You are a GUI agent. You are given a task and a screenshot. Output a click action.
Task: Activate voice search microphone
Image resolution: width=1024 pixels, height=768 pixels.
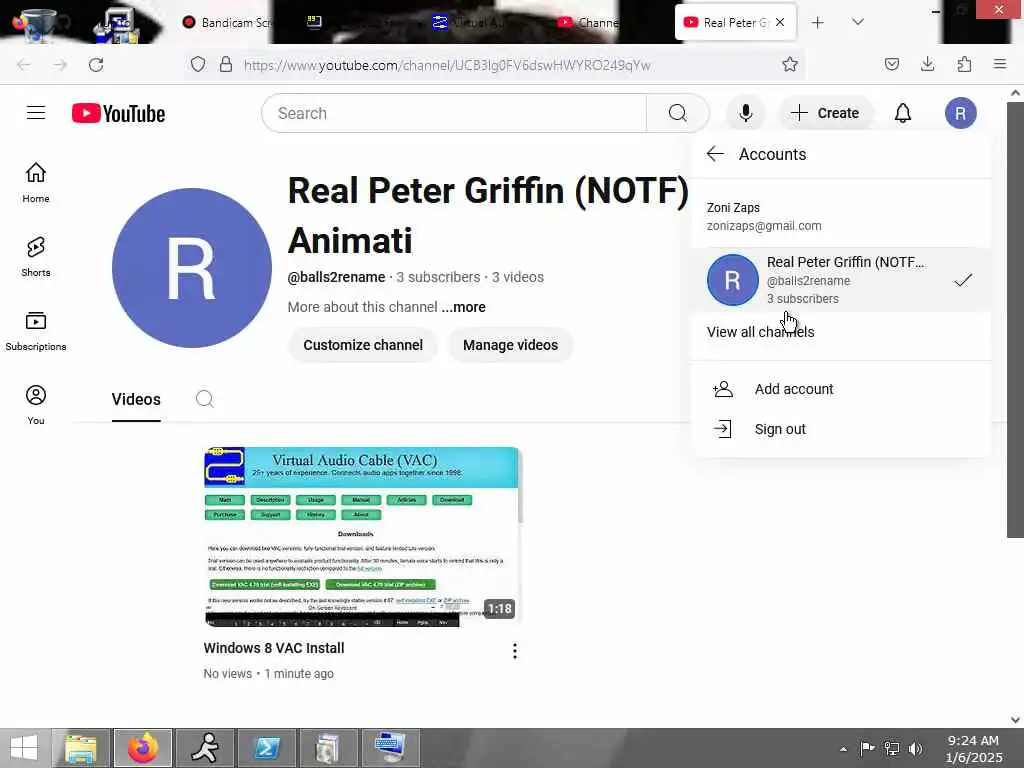[745, 113]
